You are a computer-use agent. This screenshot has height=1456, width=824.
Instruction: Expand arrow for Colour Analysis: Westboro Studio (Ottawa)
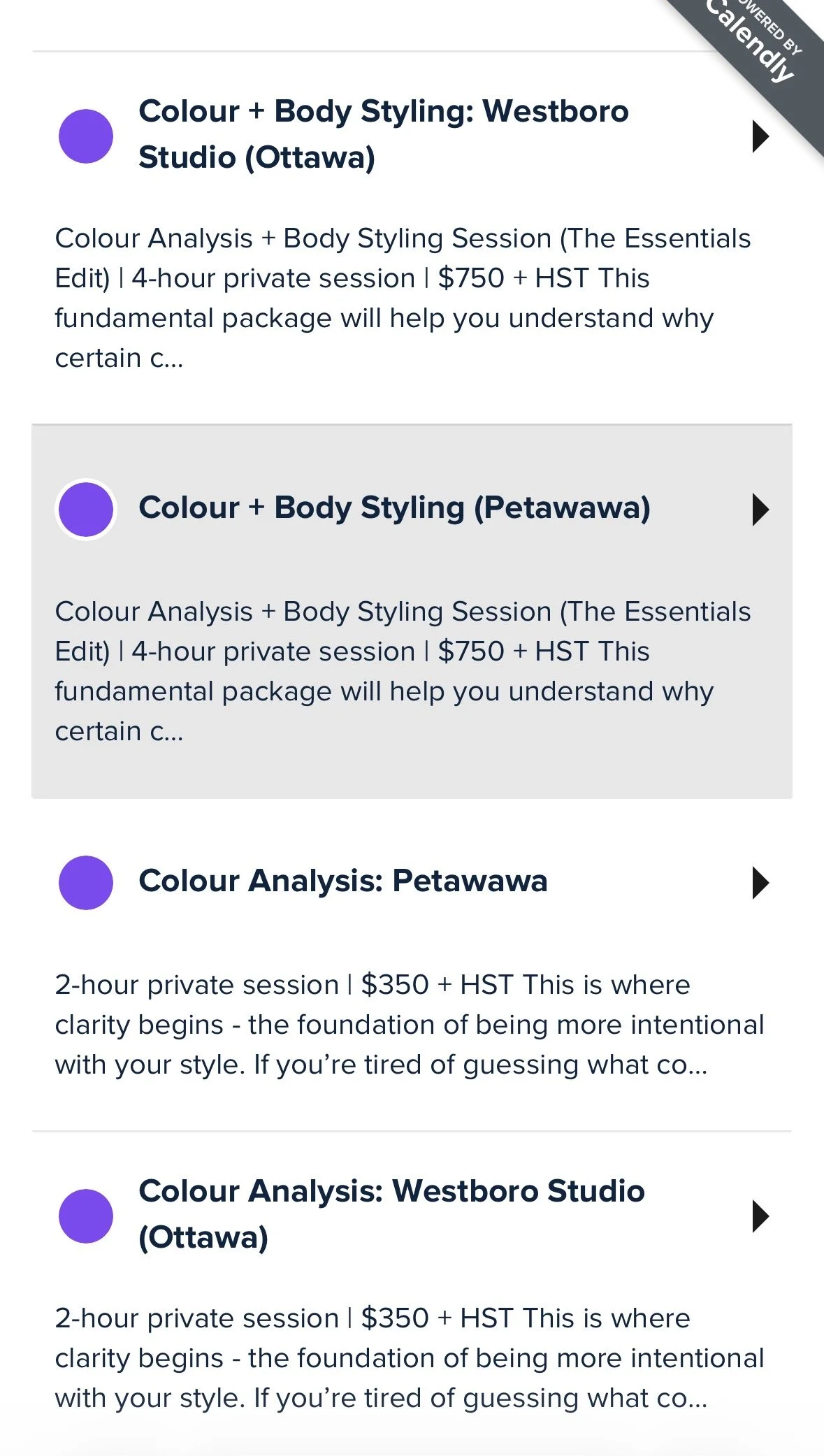pyautogui.click(x=760, y=1216)
